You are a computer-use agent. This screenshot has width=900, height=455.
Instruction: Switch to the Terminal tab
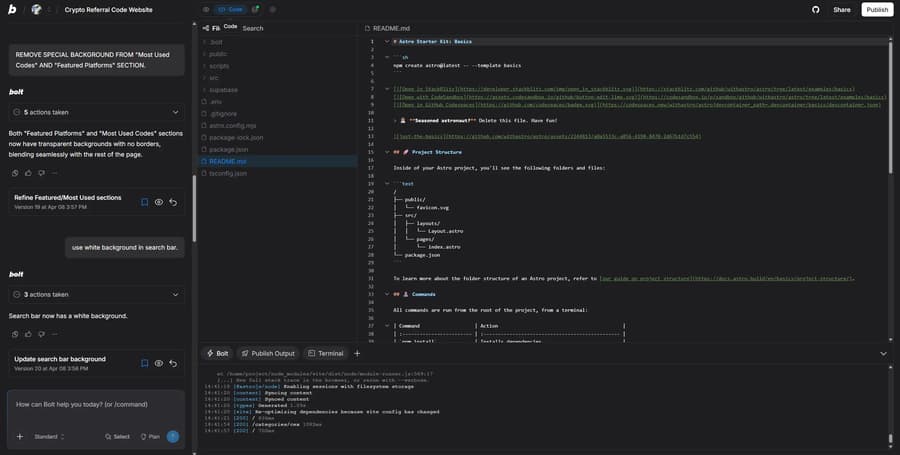(325, 353)
